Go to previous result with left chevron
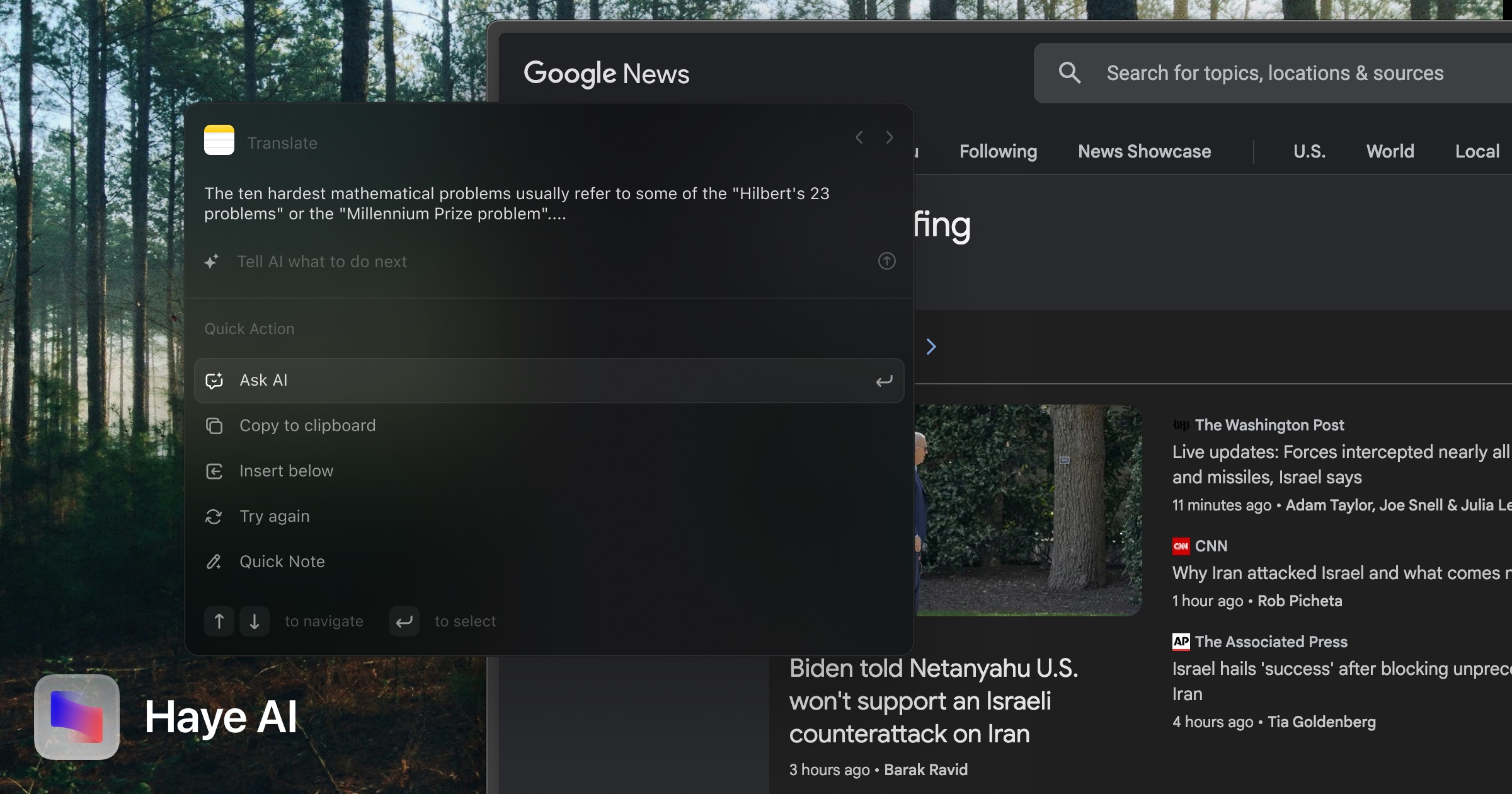The image size is (1512, 794). pos(859,137)
